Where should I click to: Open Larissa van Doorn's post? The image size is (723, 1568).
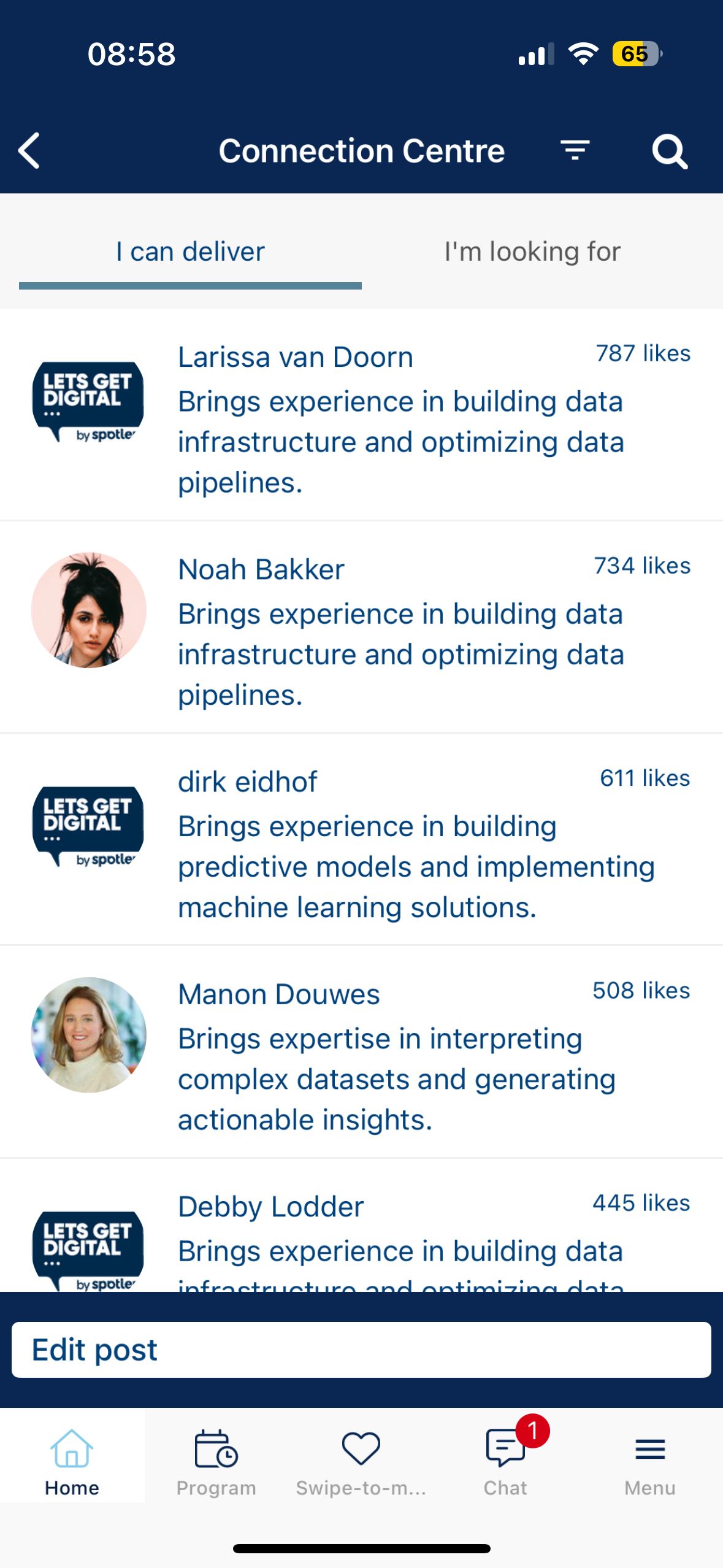click(x=361, y=415)
